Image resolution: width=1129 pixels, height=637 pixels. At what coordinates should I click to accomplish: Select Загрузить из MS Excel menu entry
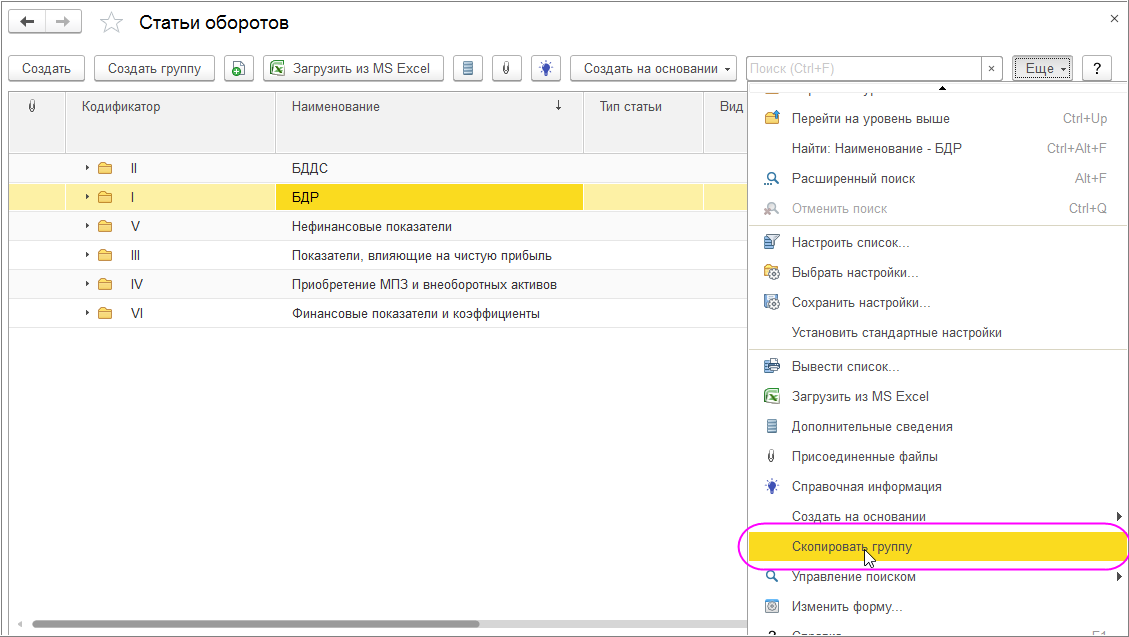pyautogui.click(x=937, y=397)
